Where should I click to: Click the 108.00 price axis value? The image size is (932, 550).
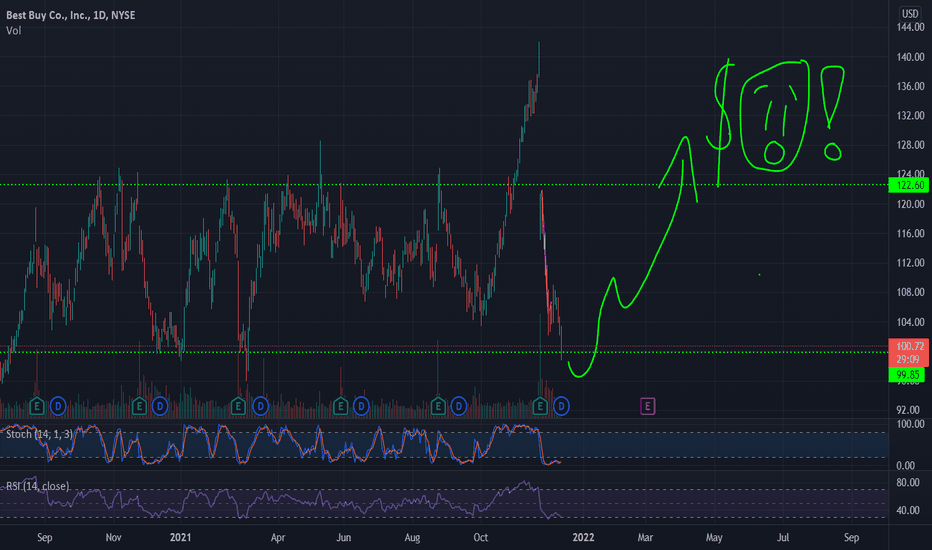[x=910, y=292]
